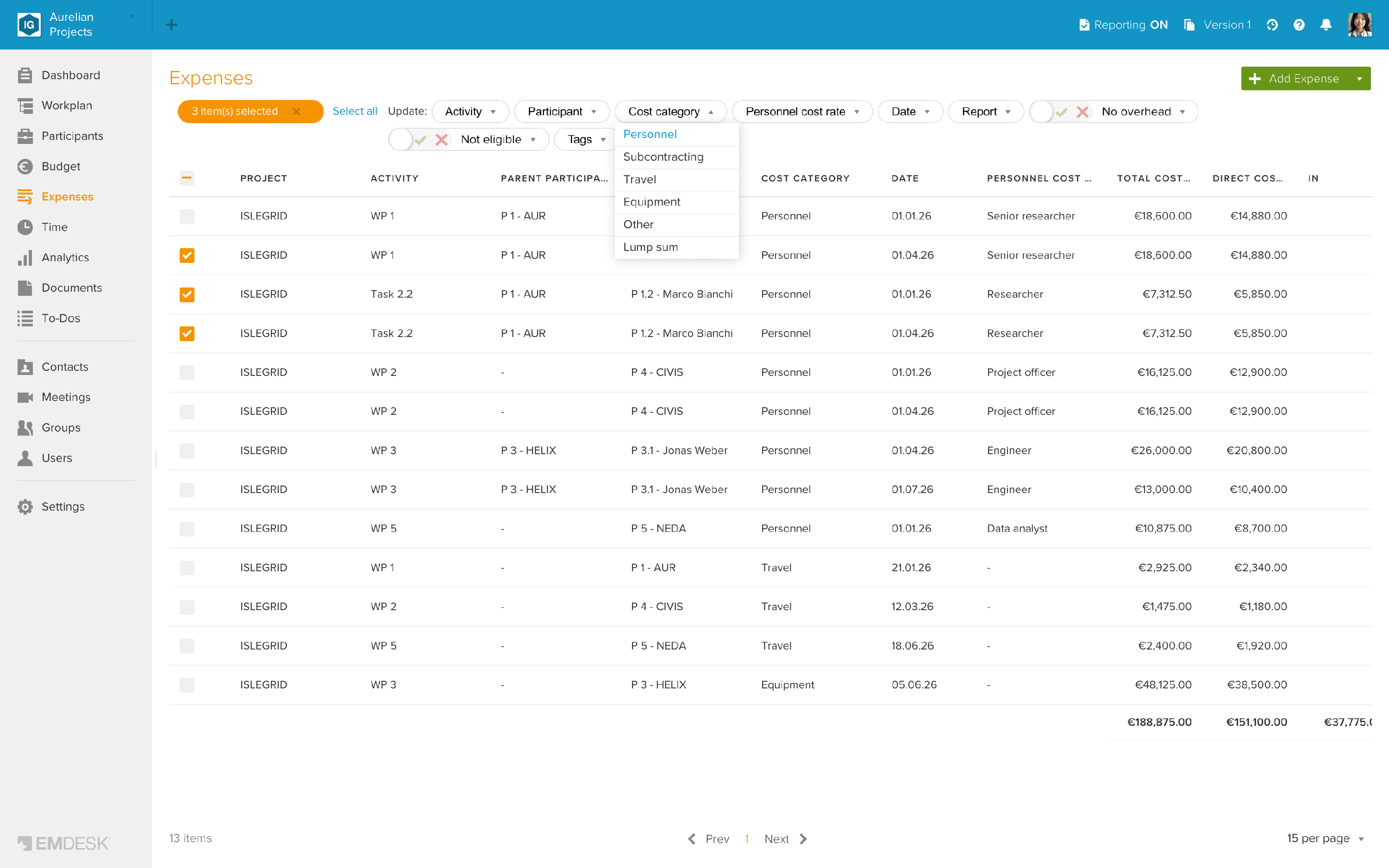Open the Personnel cost rate dropdown
The width and height of the screenshot is (1389, 868).
point(802,112)
